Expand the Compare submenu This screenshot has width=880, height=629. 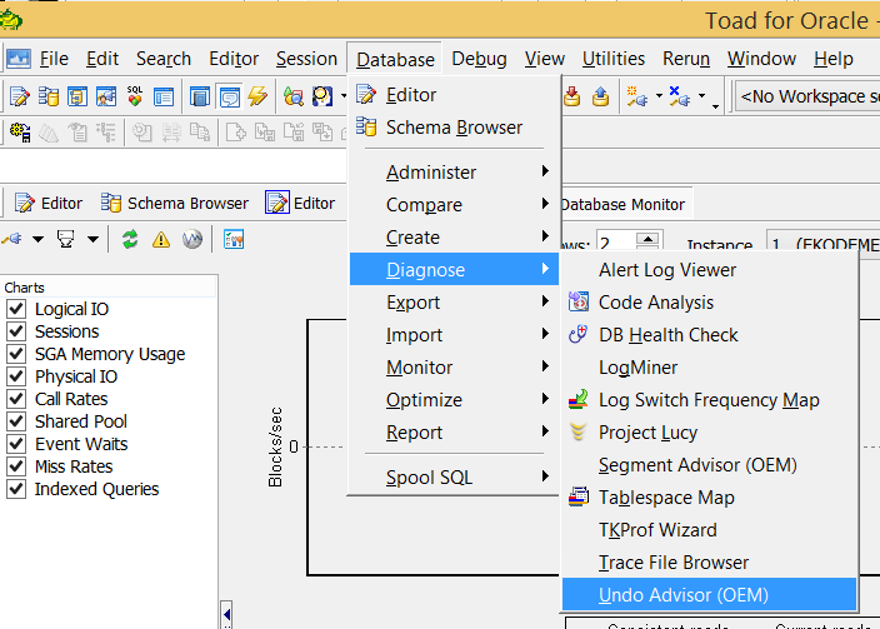[454, 204]
